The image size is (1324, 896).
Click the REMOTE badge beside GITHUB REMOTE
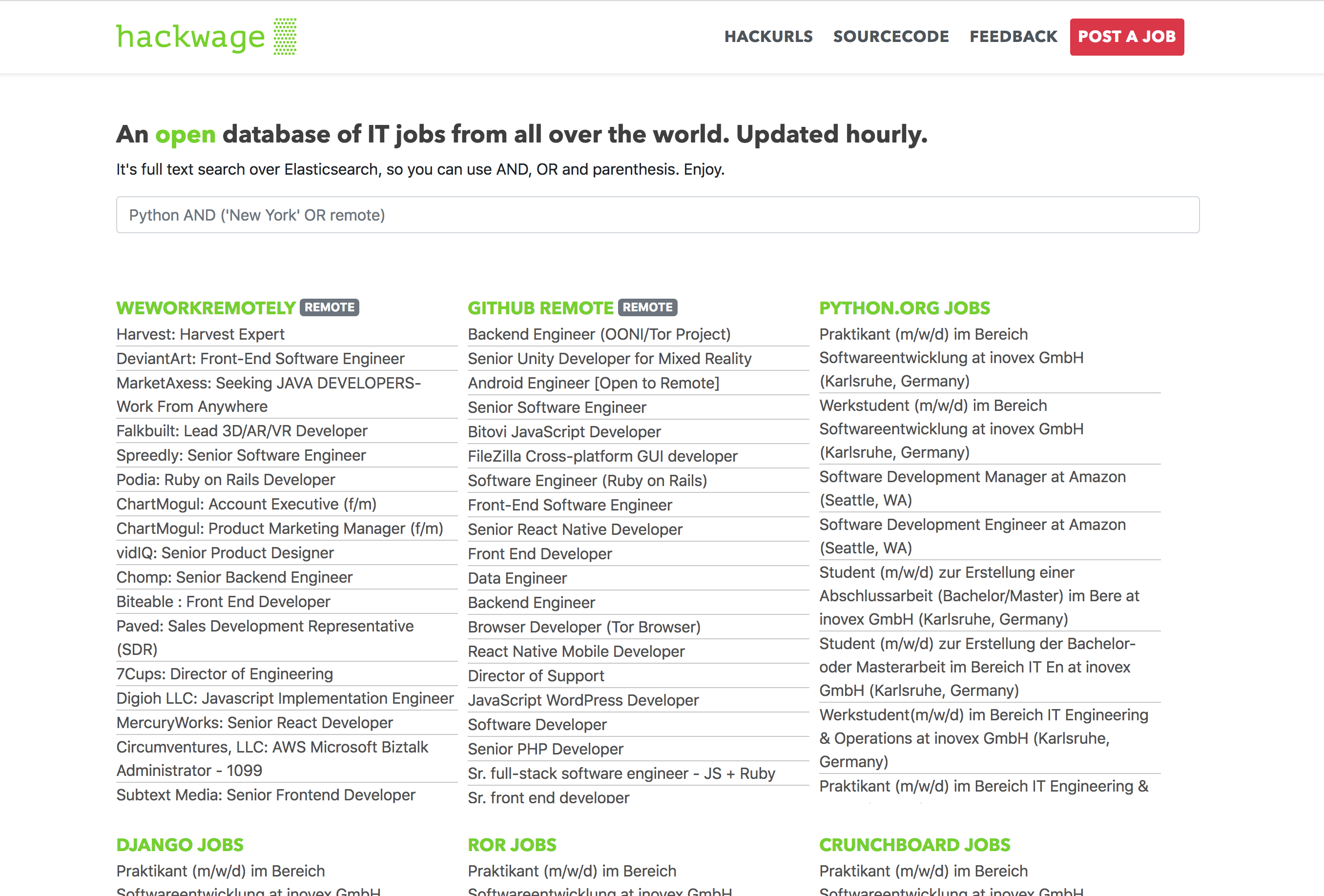coord(647,307)
